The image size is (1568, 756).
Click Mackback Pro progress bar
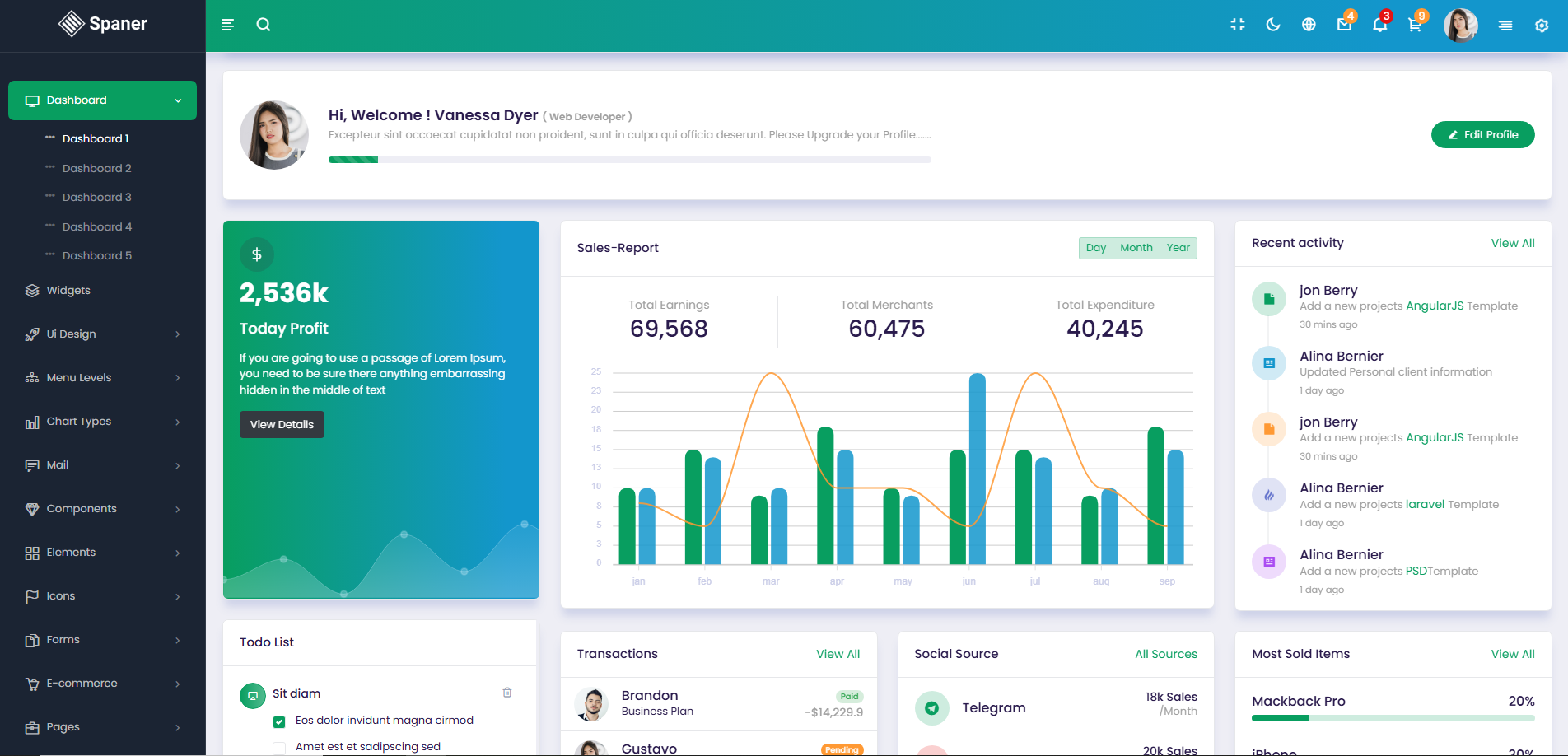(x=1393, y=718)
